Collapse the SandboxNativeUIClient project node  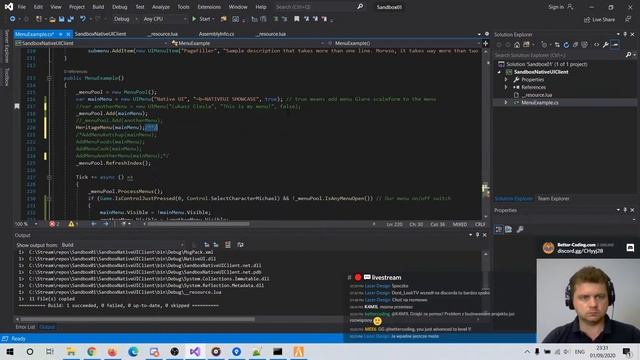499,72
